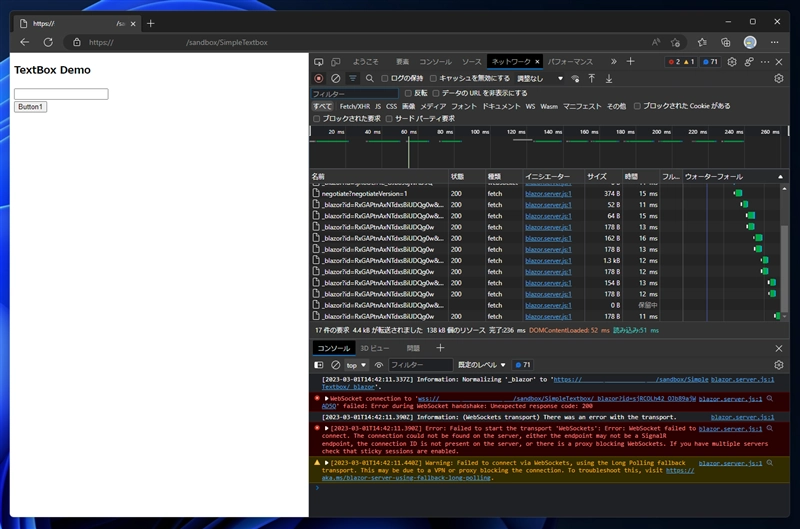Reload the page with refresh icon
The width and height of the screenshot is (800, 529).
[48, 42]
